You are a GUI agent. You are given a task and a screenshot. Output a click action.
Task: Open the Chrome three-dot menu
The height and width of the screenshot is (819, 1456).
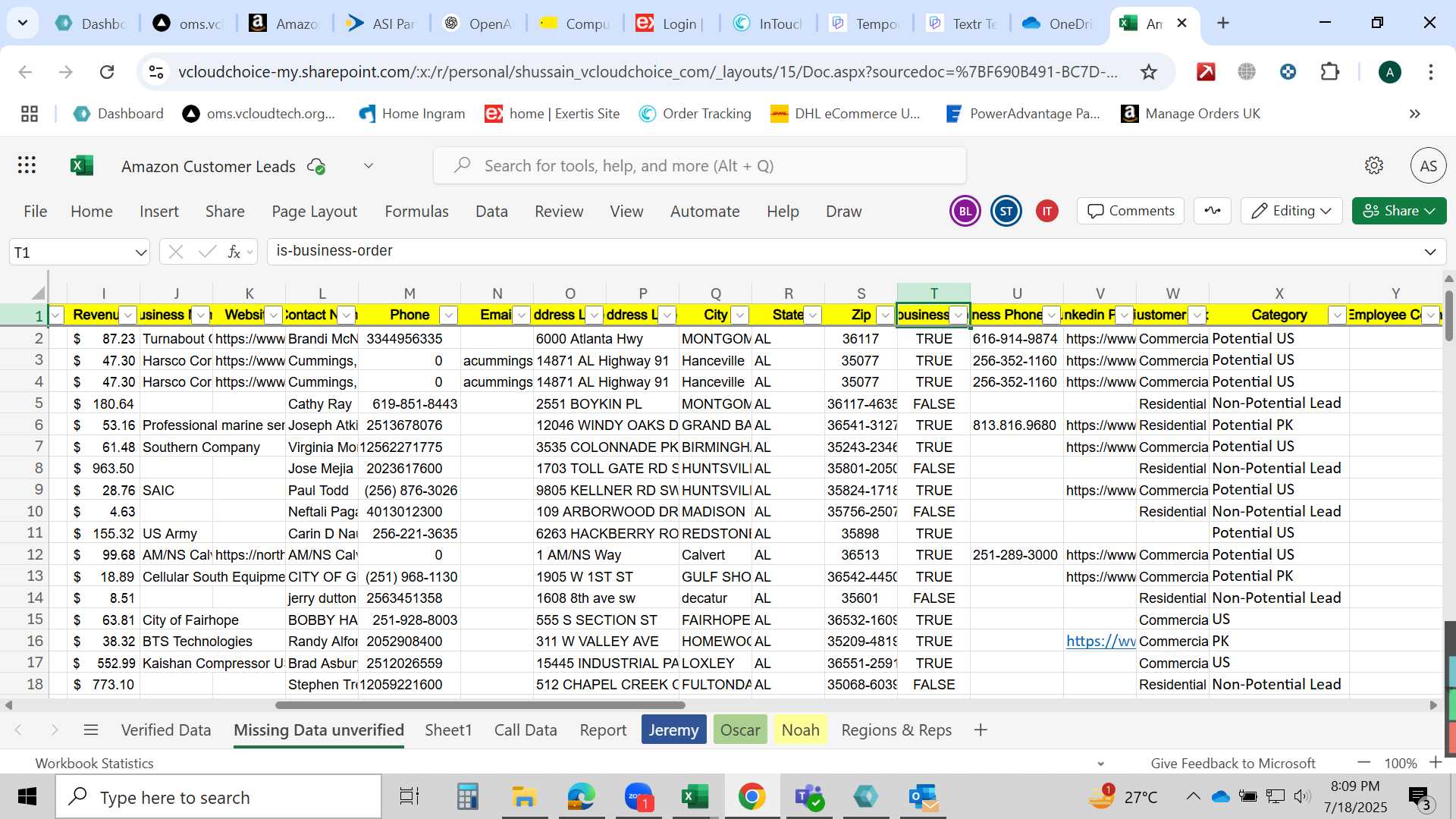coord(1431,72)
